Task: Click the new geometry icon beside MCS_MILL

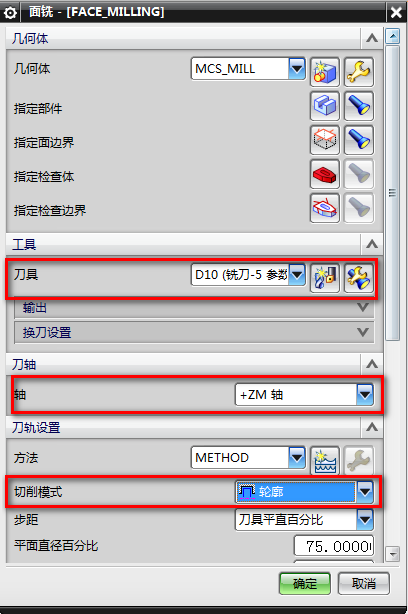Action: (325, 72)
